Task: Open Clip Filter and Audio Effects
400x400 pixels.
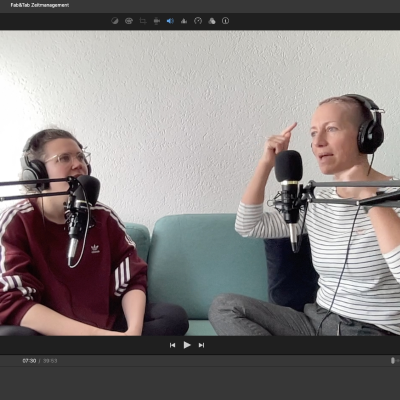Action: pos(212,21)
